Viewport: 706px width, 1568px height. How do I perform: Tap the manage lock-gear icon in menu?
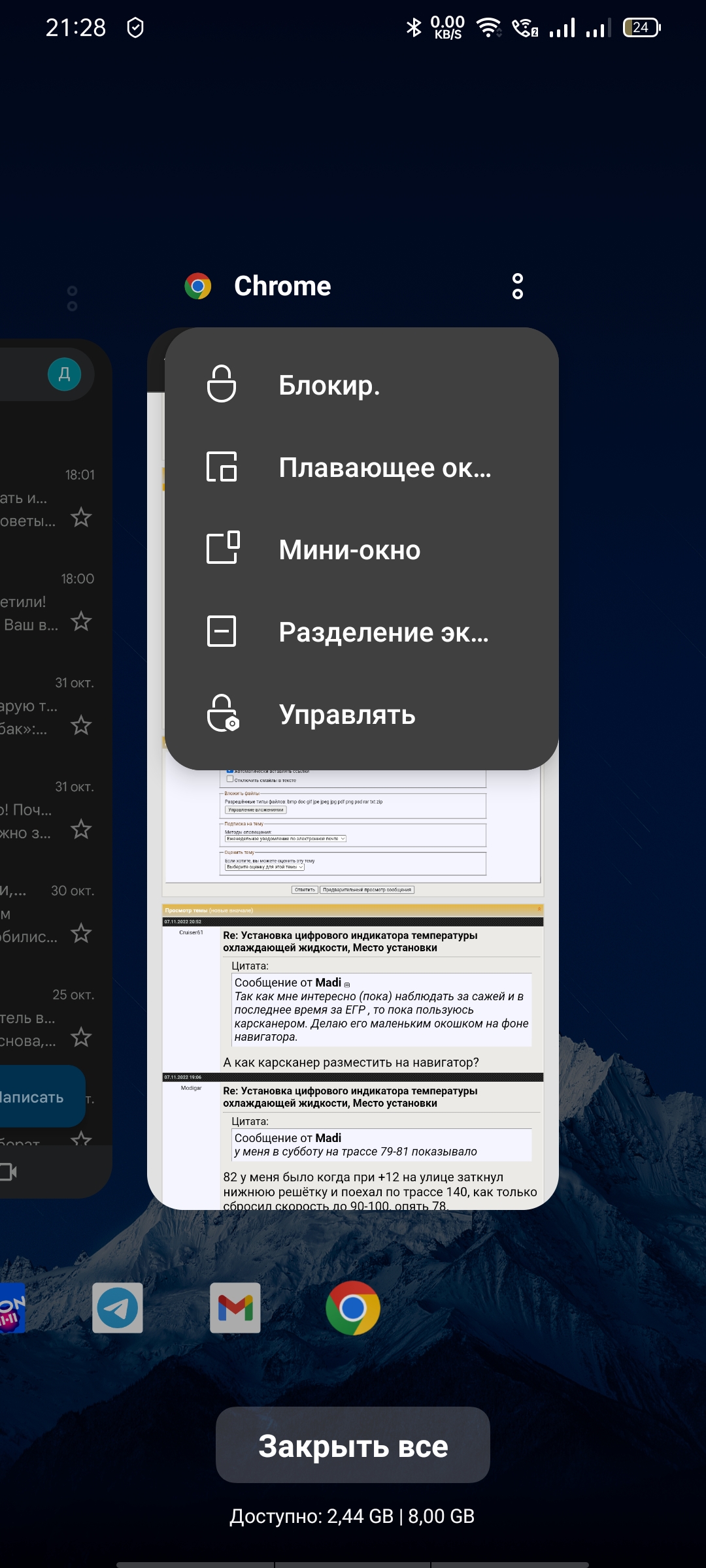pyautogui.click(x=223, y=713)
